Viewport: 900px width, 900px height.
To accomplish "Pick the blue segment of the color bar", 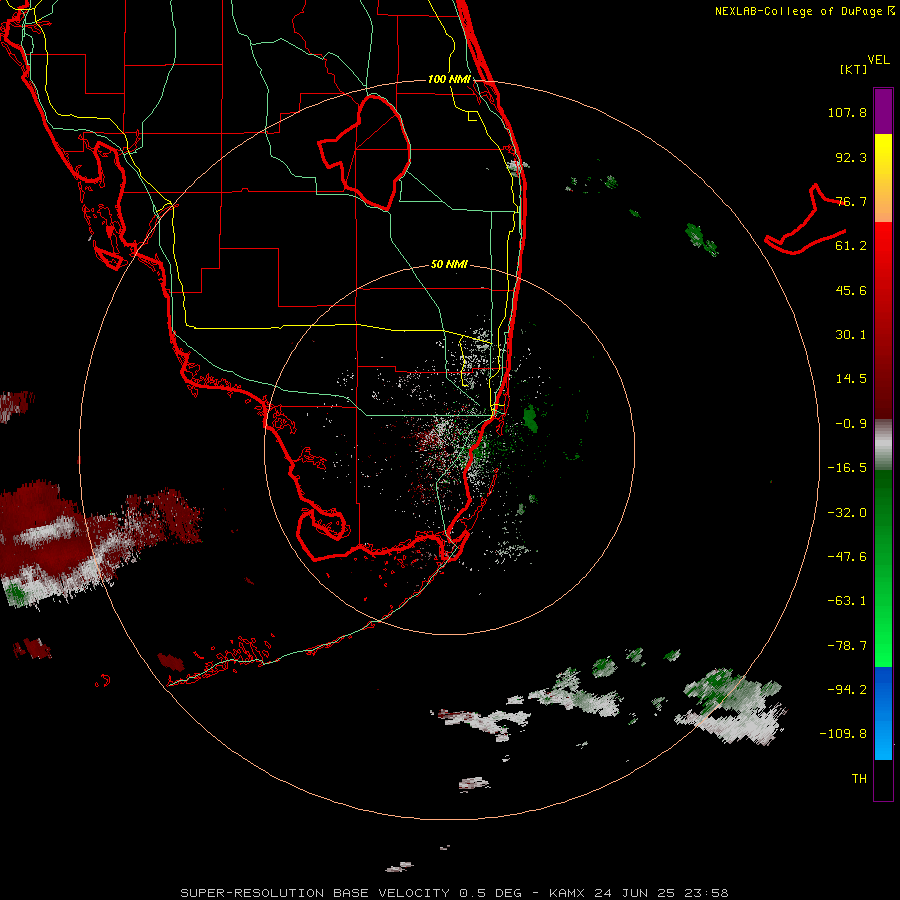I will [x=883, y=713].
